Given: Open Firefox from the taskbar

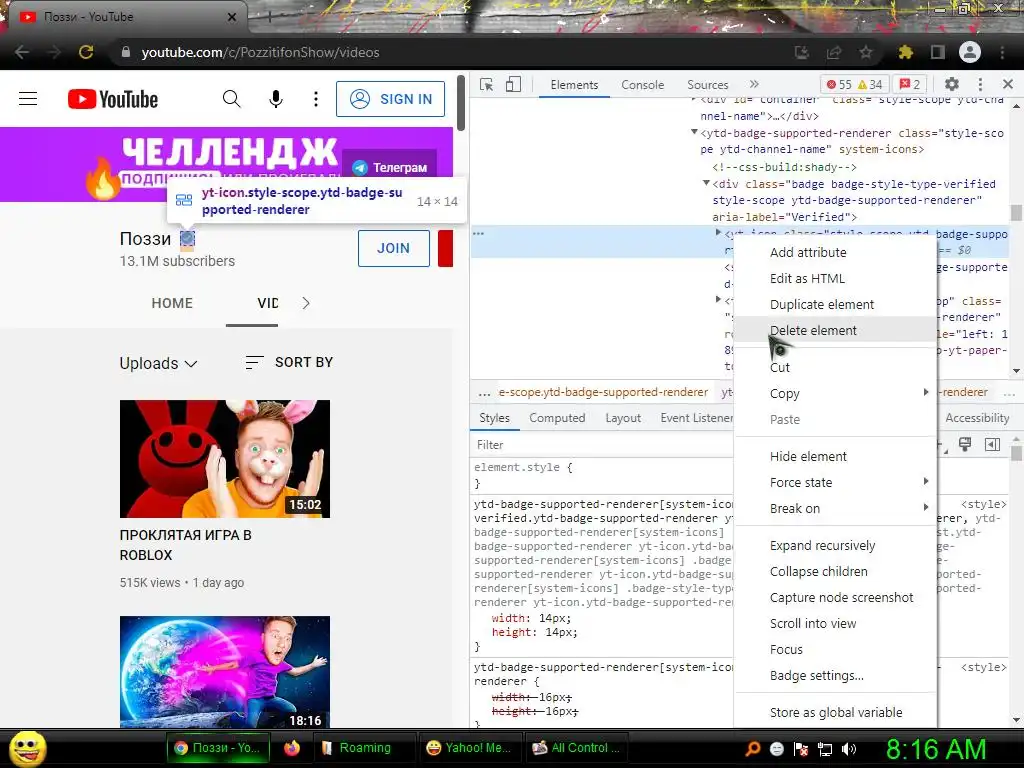Looking at the screenshot, I should [x=292, y=748].
